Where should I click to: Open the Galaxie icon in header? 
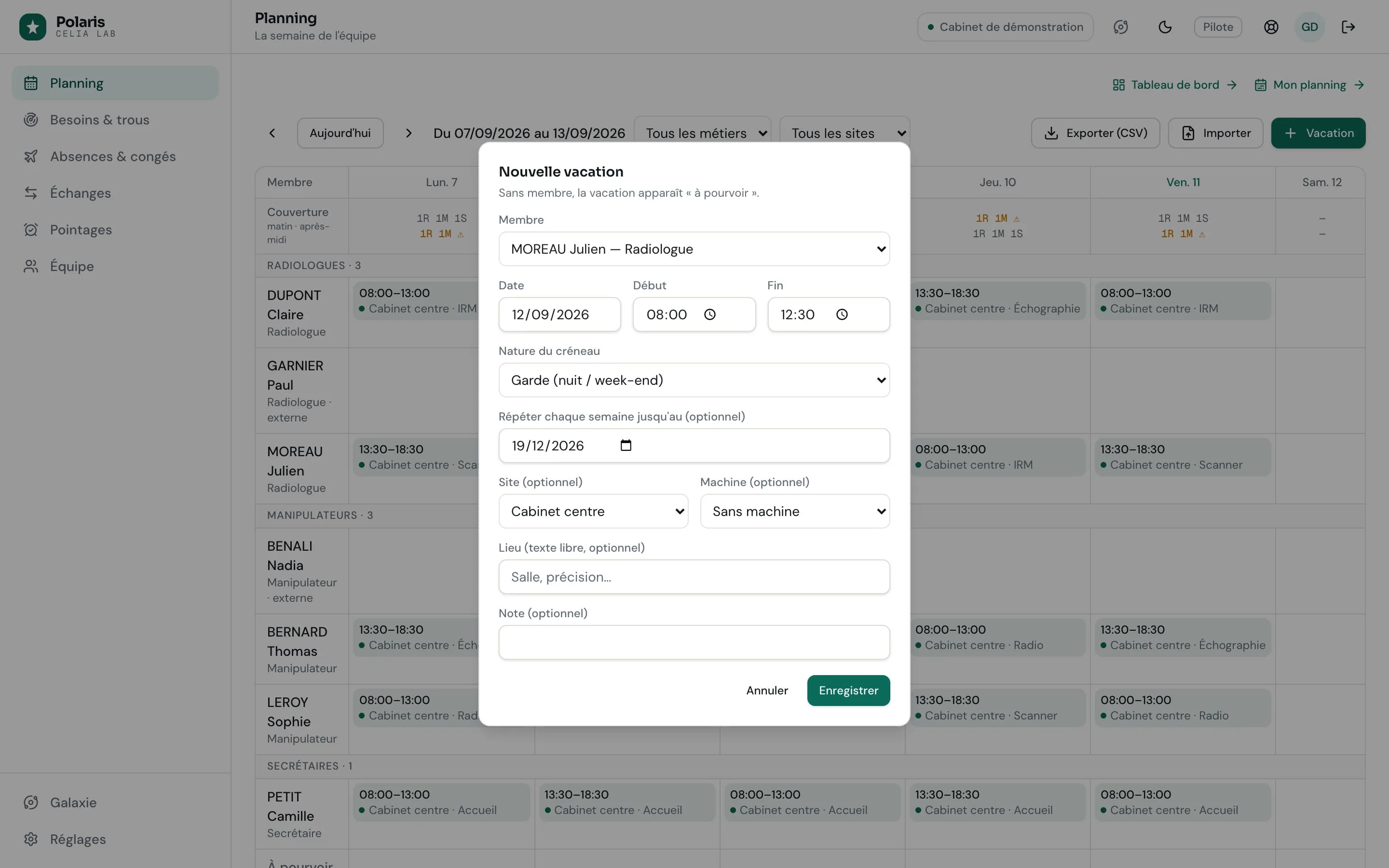coord(1120,27)
